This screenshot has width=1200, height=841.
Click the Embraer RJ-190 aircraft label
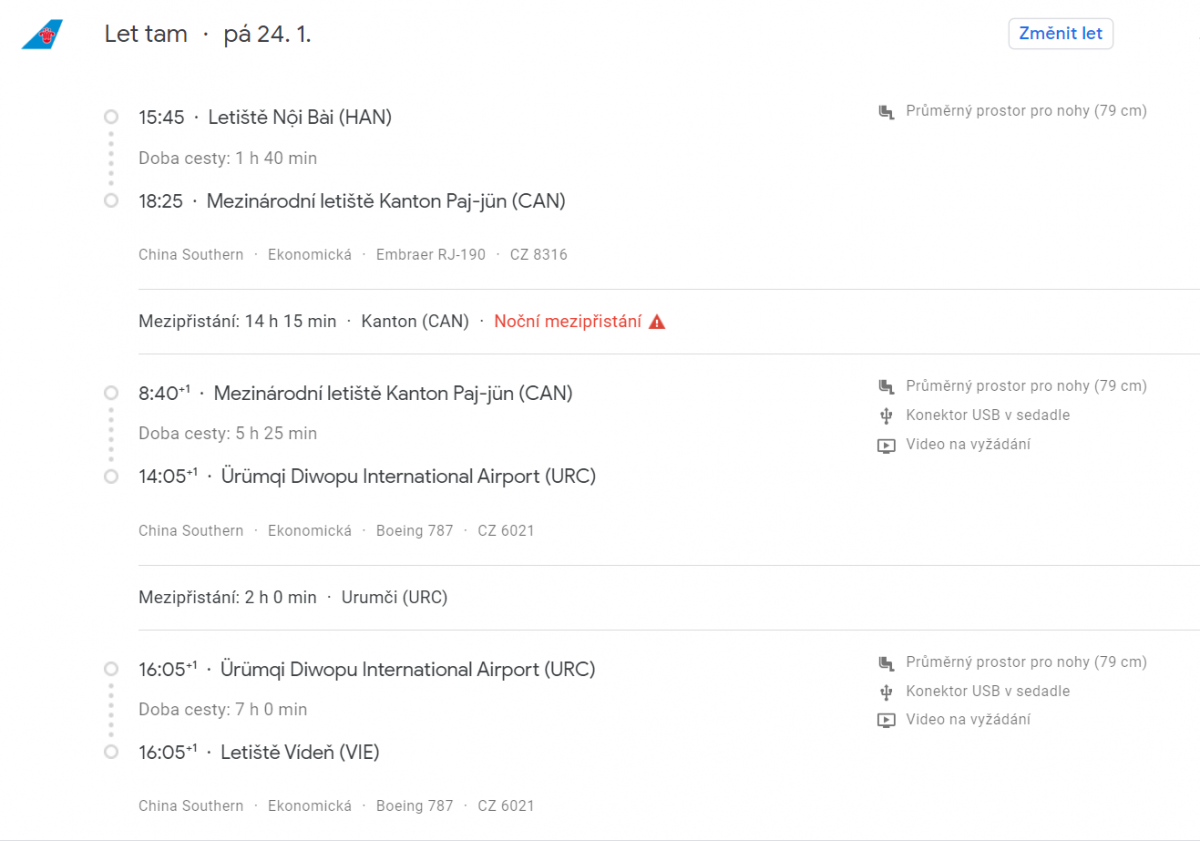click(x=430, y=255)
